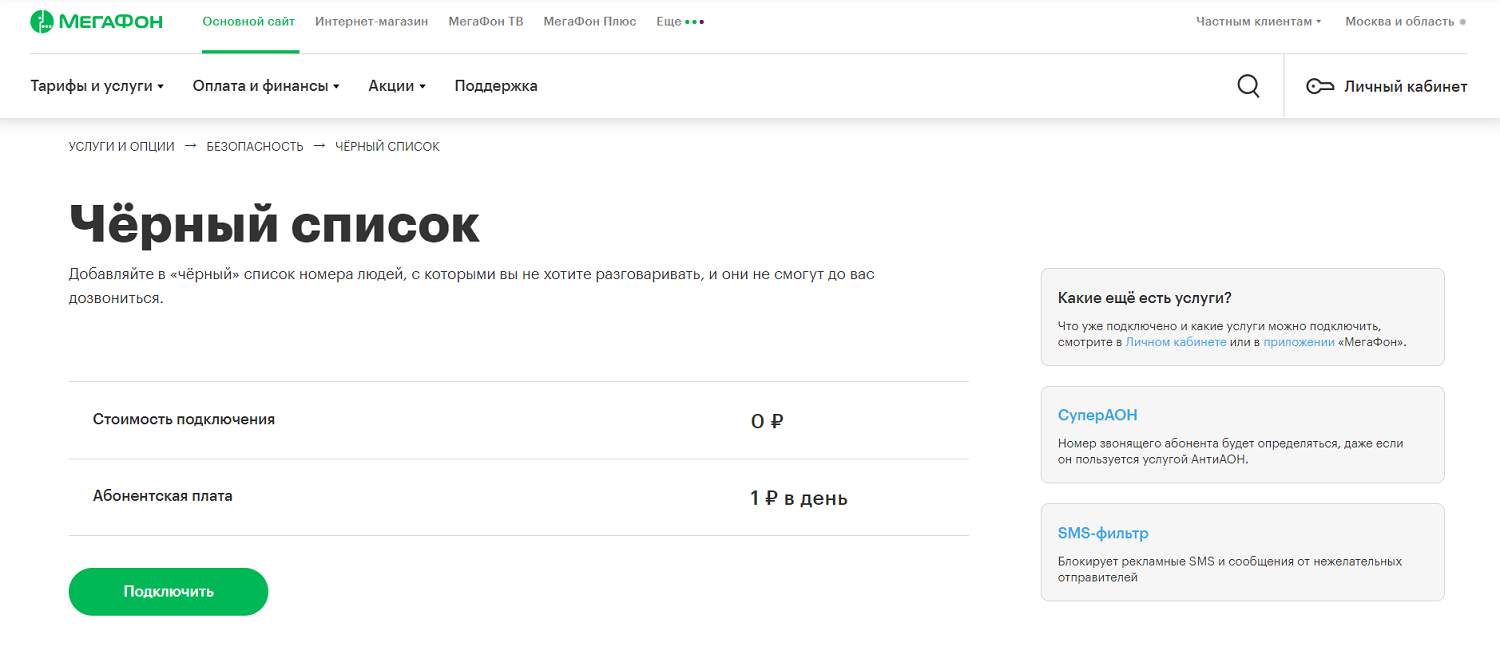This screenshot has height=646, width=1500.
Task: Click the 1 ₽ в день value
Action: click(799, 498)
